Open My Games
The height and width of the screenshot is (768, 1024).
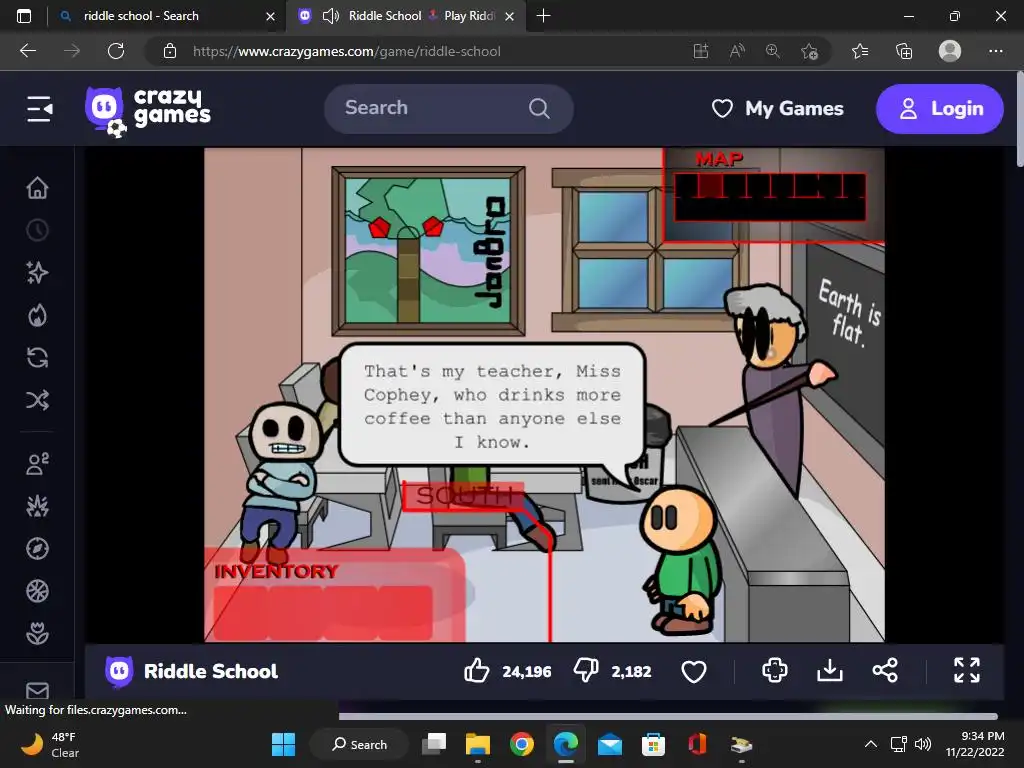click(x=777, y=108)
